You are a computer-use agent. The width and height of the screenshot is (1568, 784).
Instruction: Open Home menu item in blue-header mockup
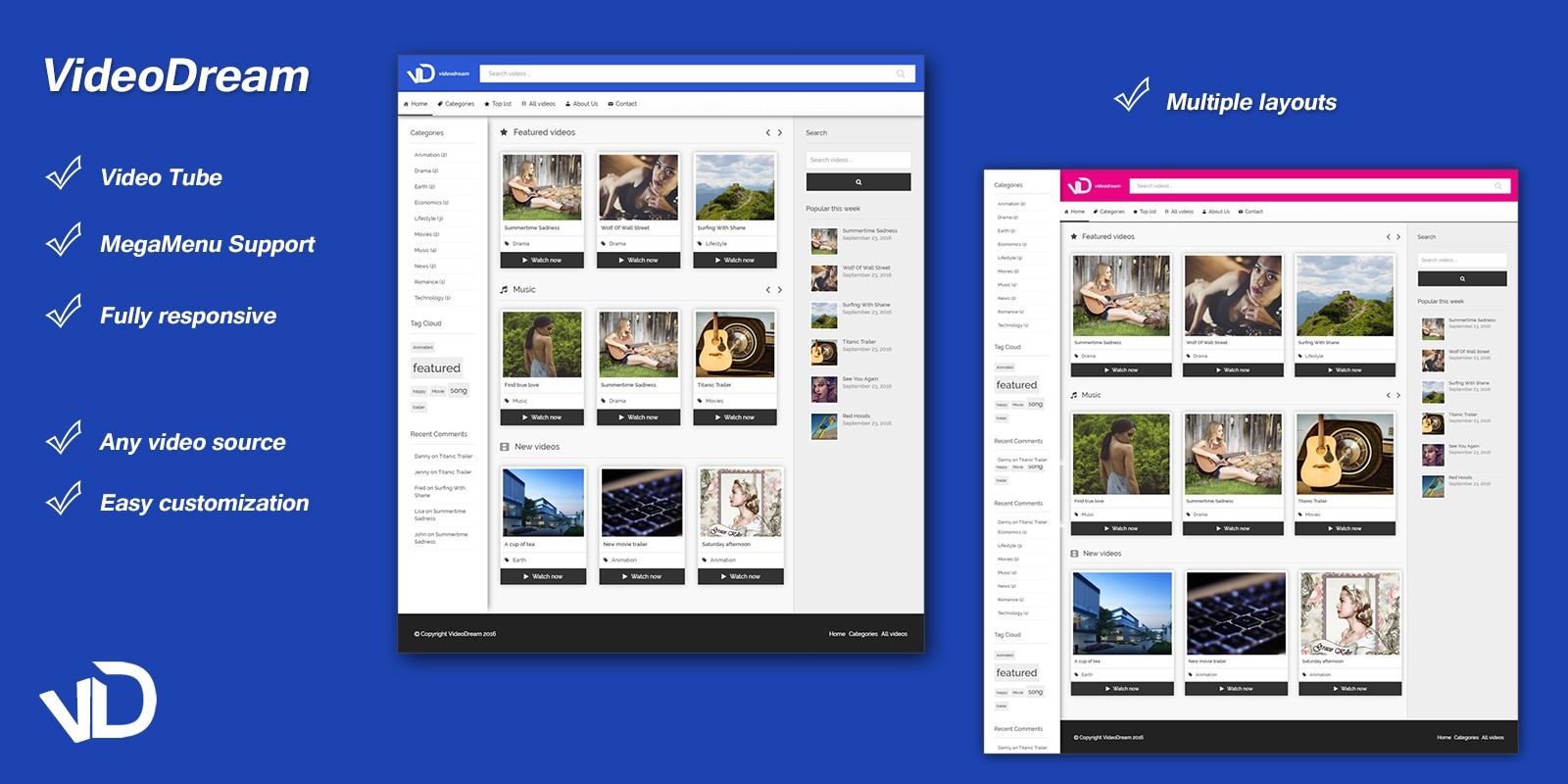click(x=416, y=104)
